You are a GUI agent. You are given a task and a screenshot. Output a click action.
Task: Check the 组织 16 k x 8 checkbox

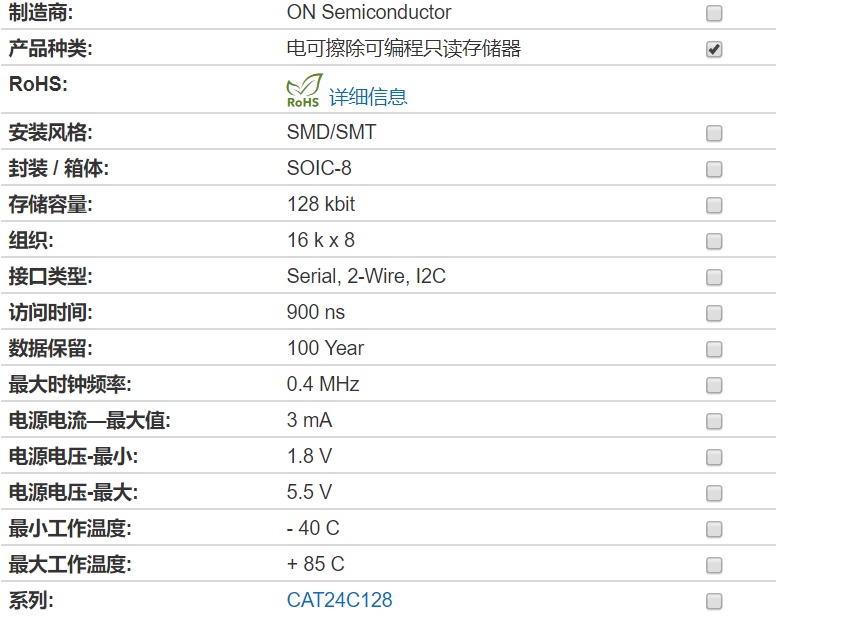pos(714,241)
